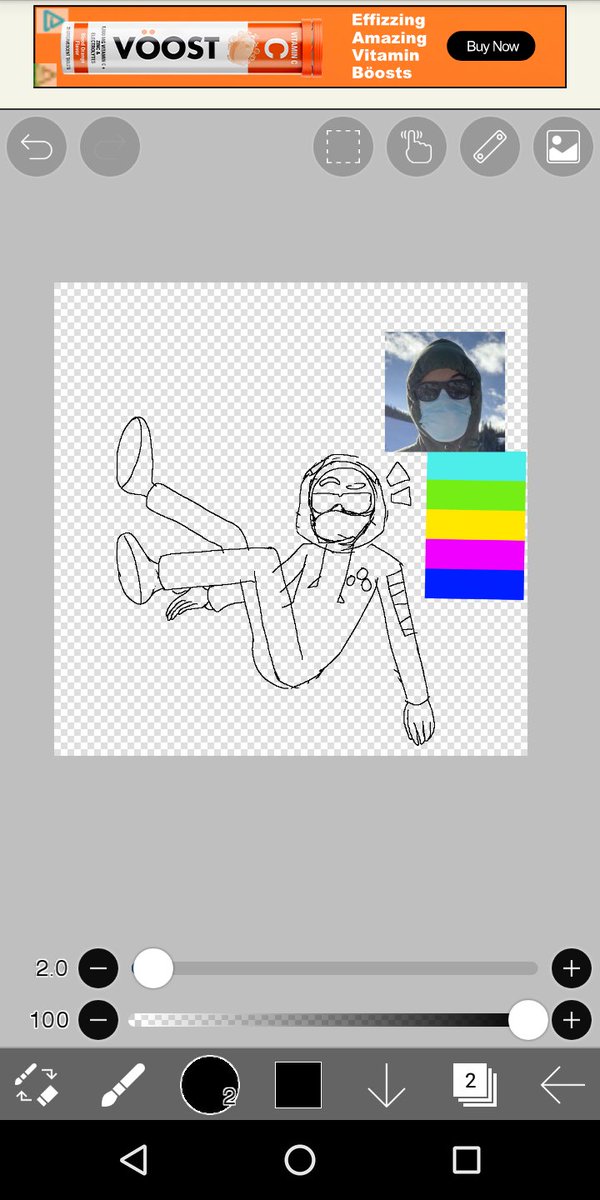This screenshot has width=600, height=1200.
Task: Tap the greyed-out redo arrow button
Action: [x=110, y=147]
